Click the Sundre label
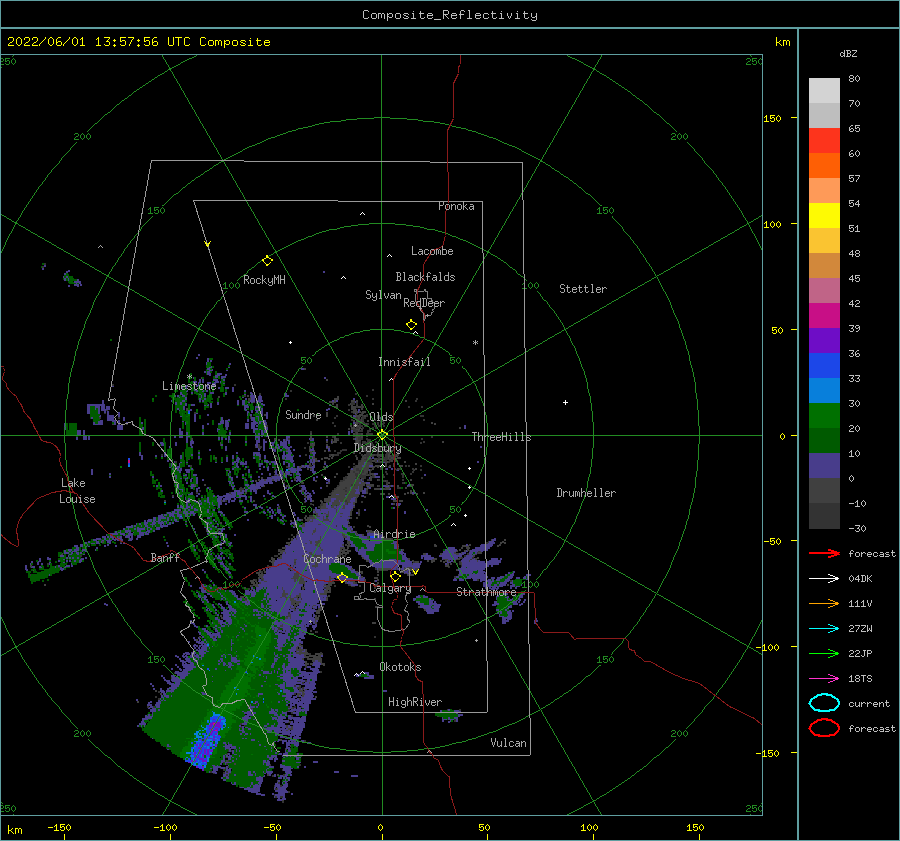Image resolution: width=900 pixels, height=841 pixels. pyautogui.click(x=303, y=414)
